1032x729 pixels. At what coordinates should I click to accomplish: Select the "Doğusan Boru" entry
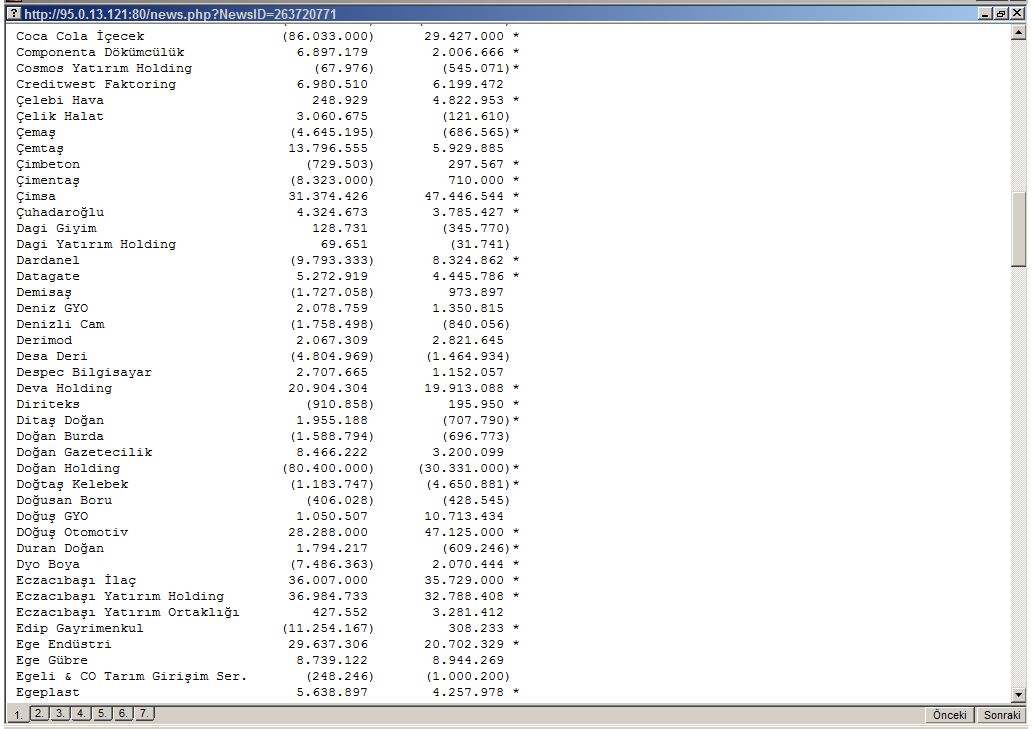(x=64, y=501)
